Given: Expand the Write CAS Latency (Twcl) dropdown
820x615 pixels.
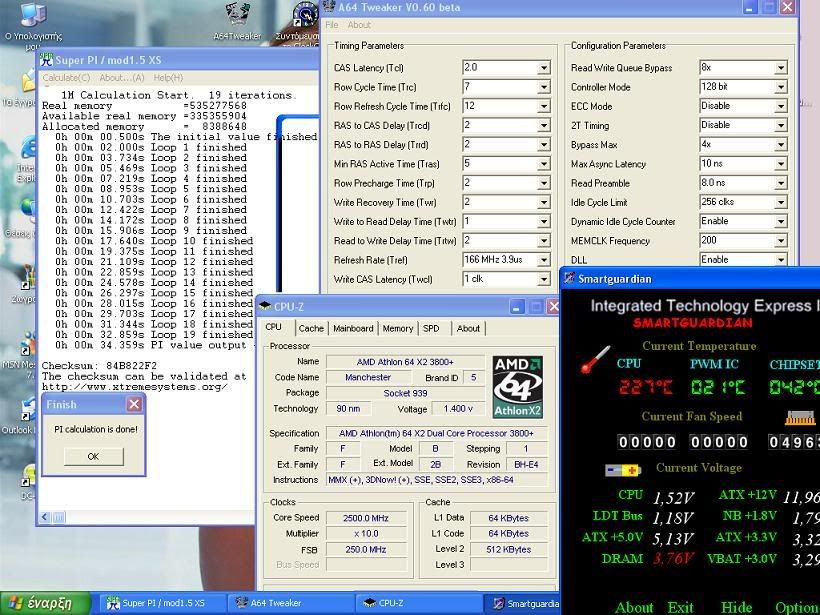Looking at the screenshot, I should coord(544,279).
